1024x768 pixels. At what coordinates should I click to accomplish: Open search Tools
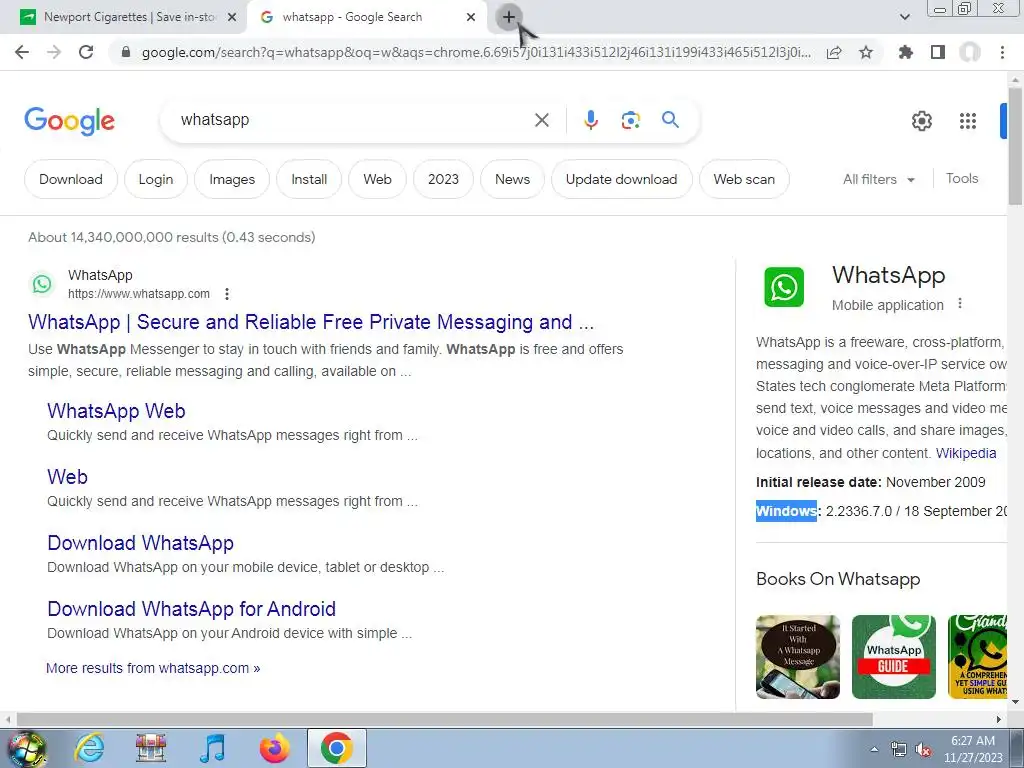(962, 178)
